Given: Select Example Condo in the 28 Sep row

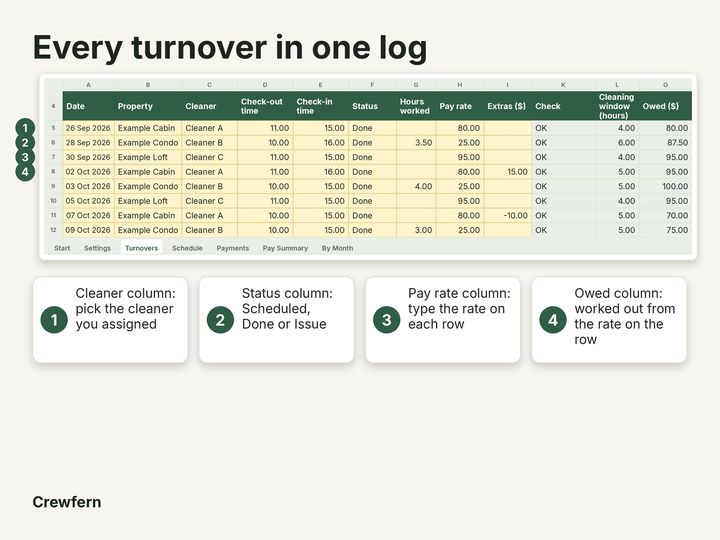Looking at the screenshot, I should click(x=148, y=143).
